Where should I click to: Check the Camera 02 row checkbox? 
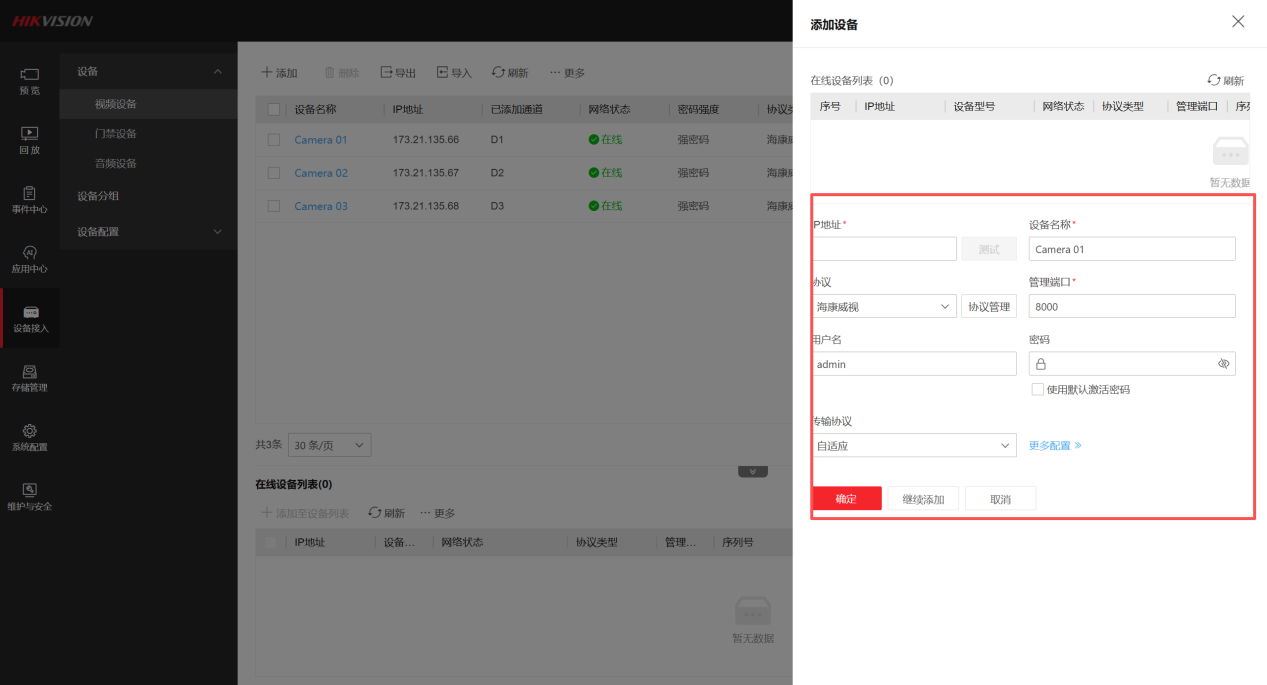coord(274,173)
